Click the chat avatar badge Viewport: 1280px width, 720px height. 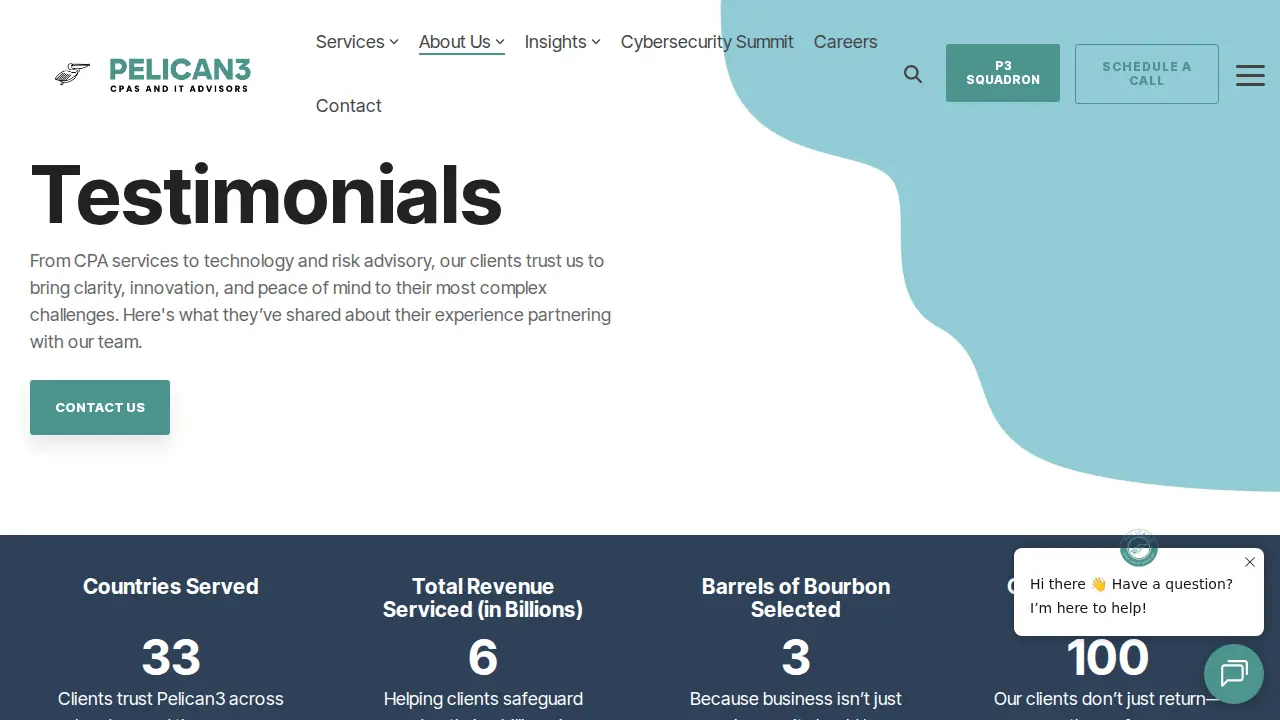coord(1139,548)
